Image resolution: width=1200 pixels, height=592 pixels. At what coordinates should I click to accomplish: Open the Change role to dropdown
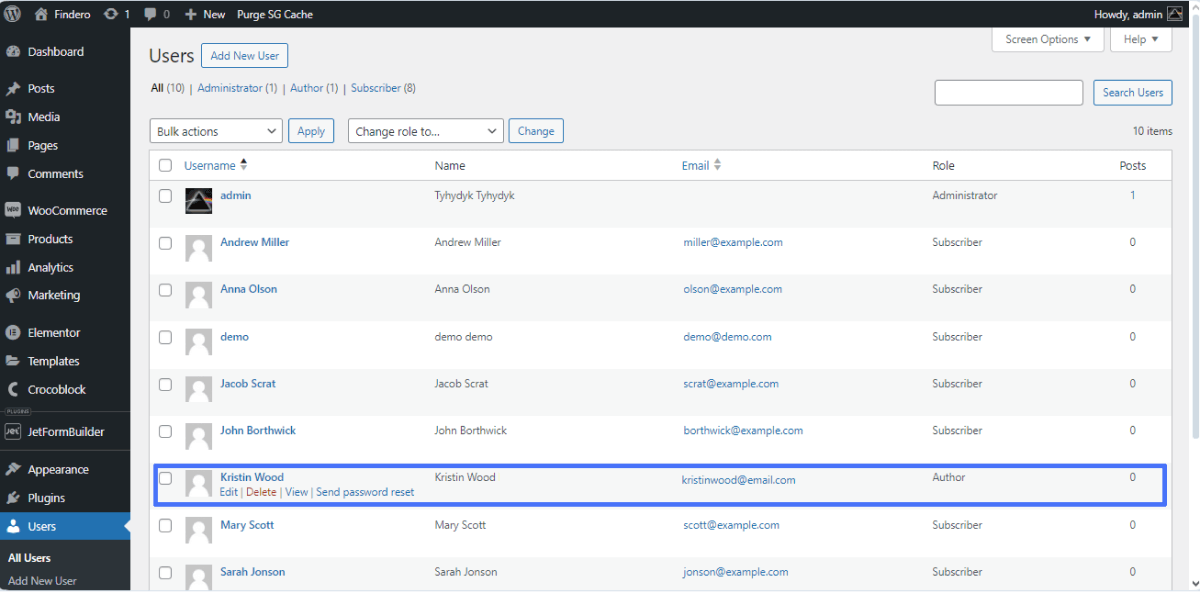(x=423, y=130)
